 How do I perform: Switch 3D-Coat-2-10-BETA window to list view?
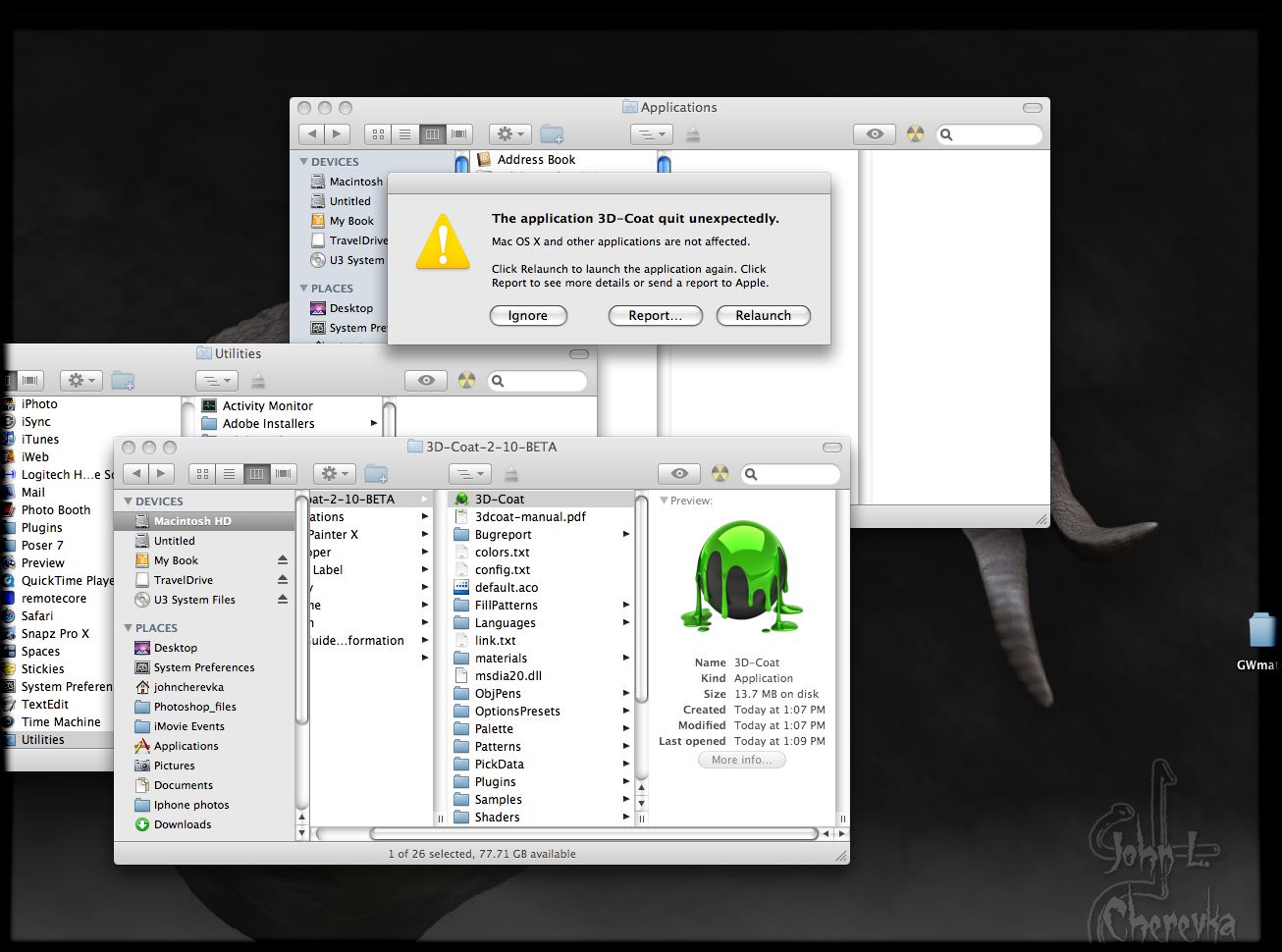[x=229, y=474]
